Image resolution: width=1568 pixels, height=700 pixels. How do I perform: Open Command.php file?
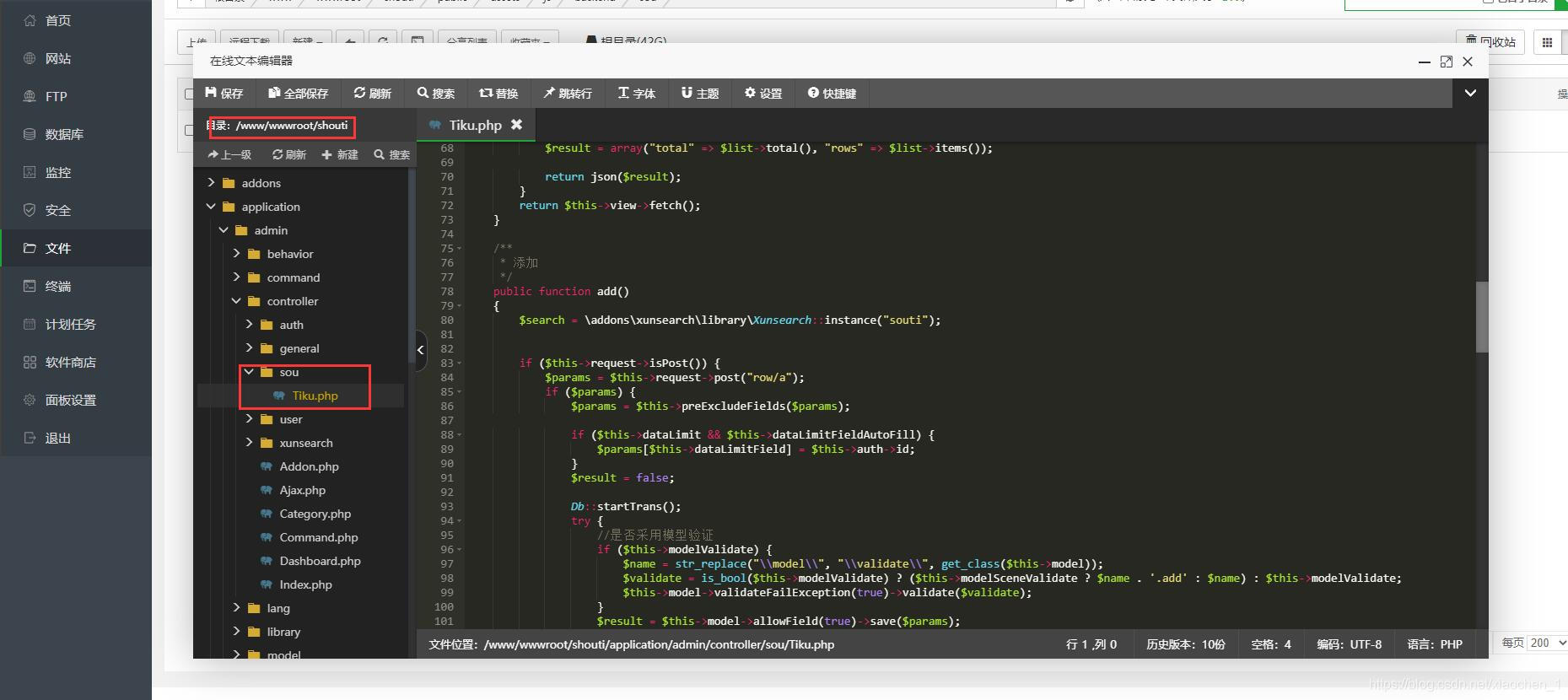318,537
